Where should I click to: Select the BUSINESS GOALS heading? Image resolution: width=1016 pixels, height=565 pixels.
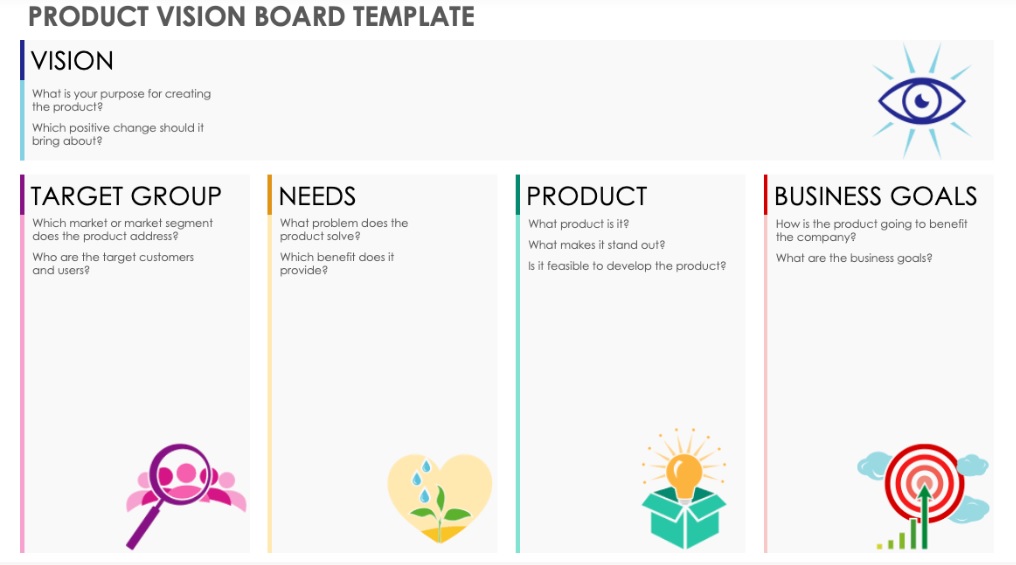[875, 196]
